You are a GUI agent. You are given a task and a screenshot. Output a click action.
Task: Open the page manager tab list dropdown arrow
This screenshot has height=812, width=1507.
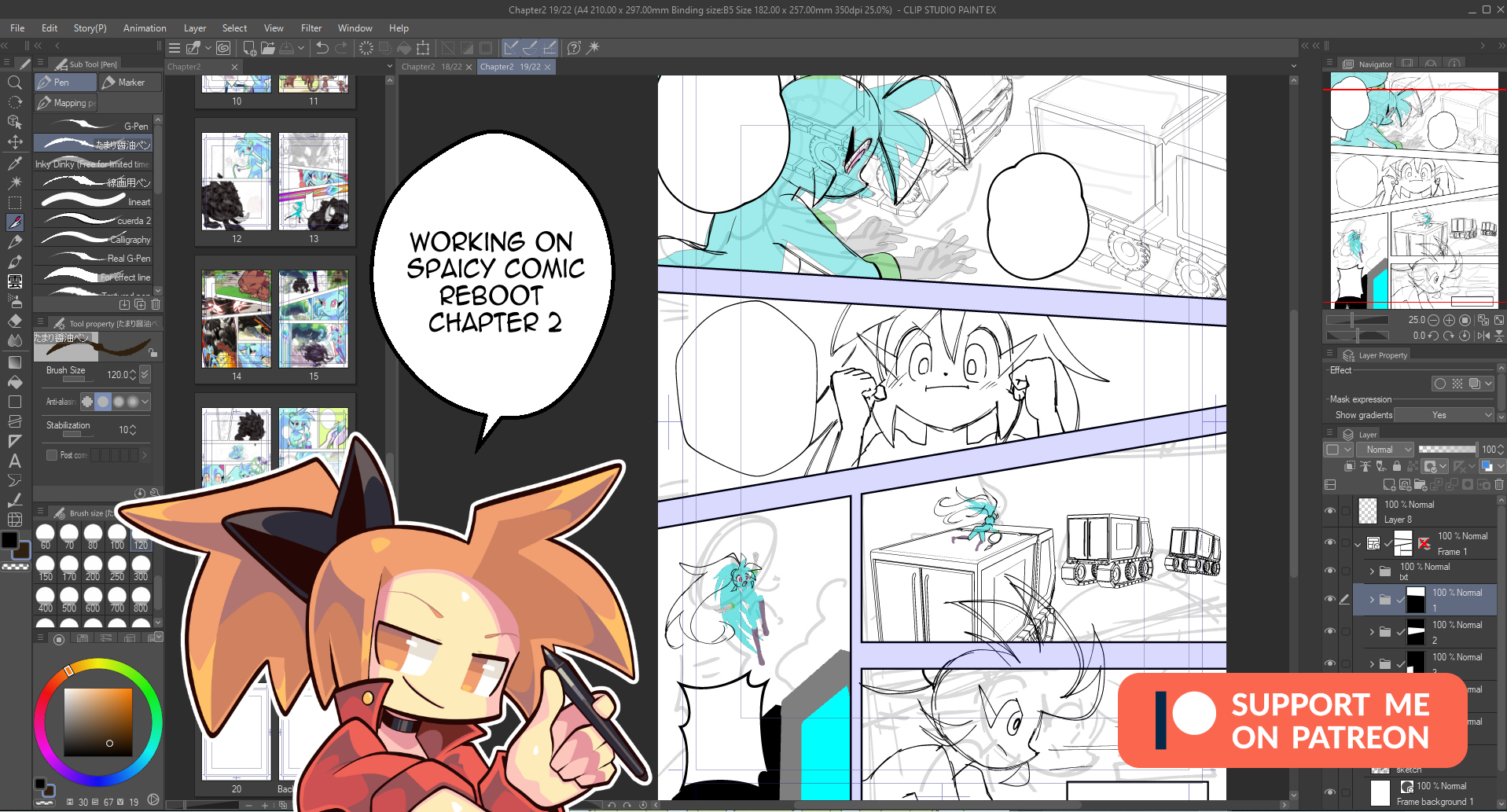tap(389, 67)
